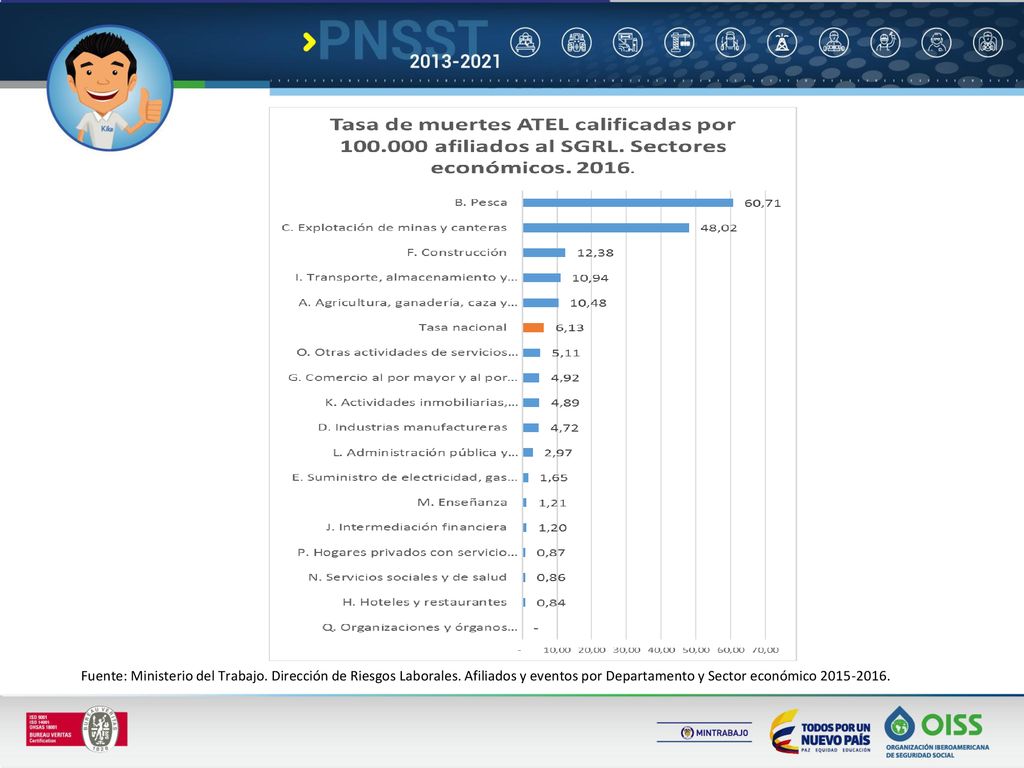Image resolution: width=1024 pixels, height=768 pixels.
Task: Click the 'K. Actividades inmobiliarias' label
Action: (421, 402)
